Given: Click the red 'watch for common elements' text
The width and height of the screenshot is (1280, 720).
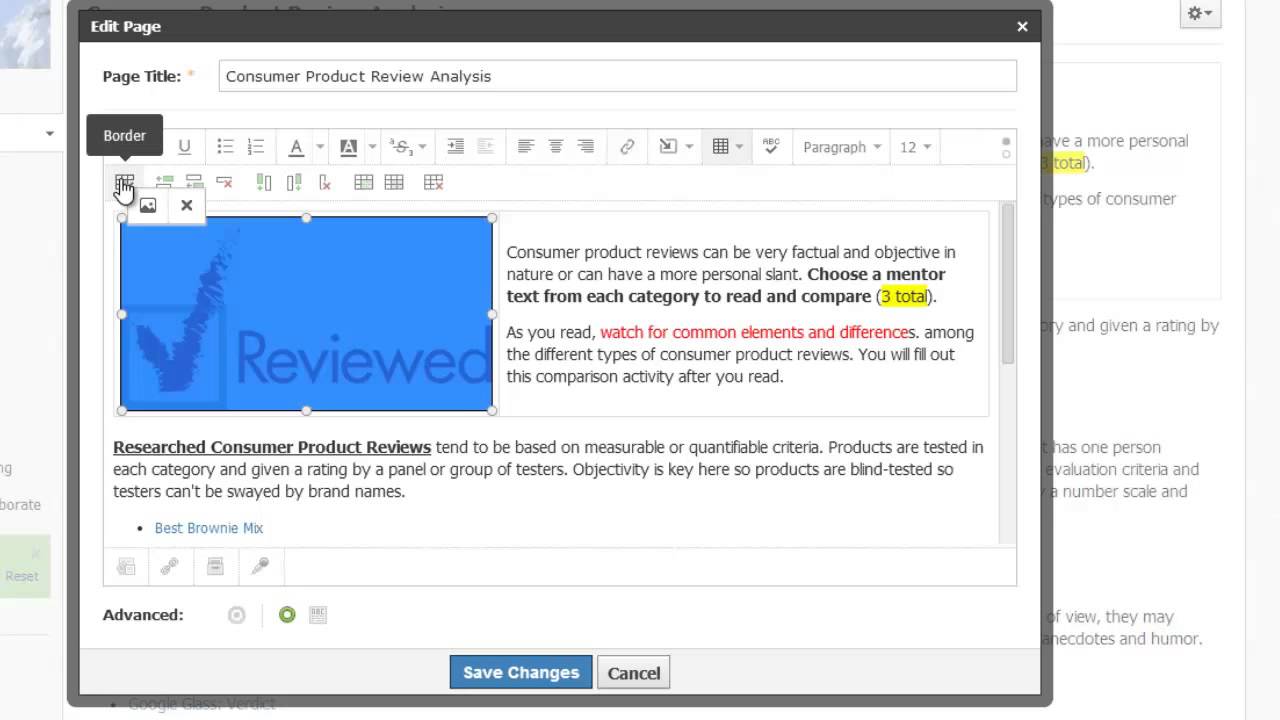Looking at the screenshot, I should pyautogui.click(x=754, y=332).
